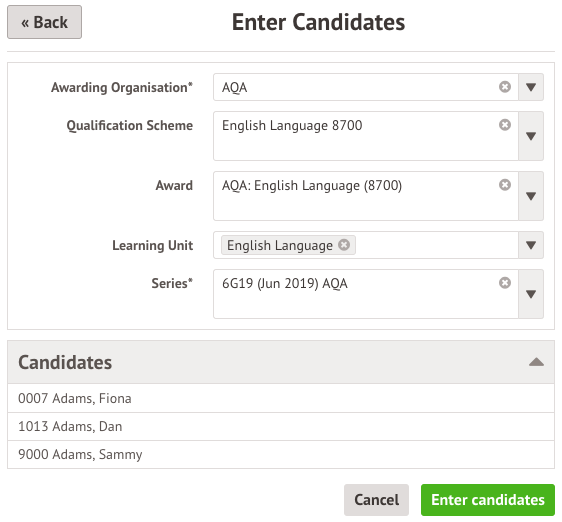Open the Award dropdown arrow
The height and width of the screenshot is (522, 562).
(531, 196)
